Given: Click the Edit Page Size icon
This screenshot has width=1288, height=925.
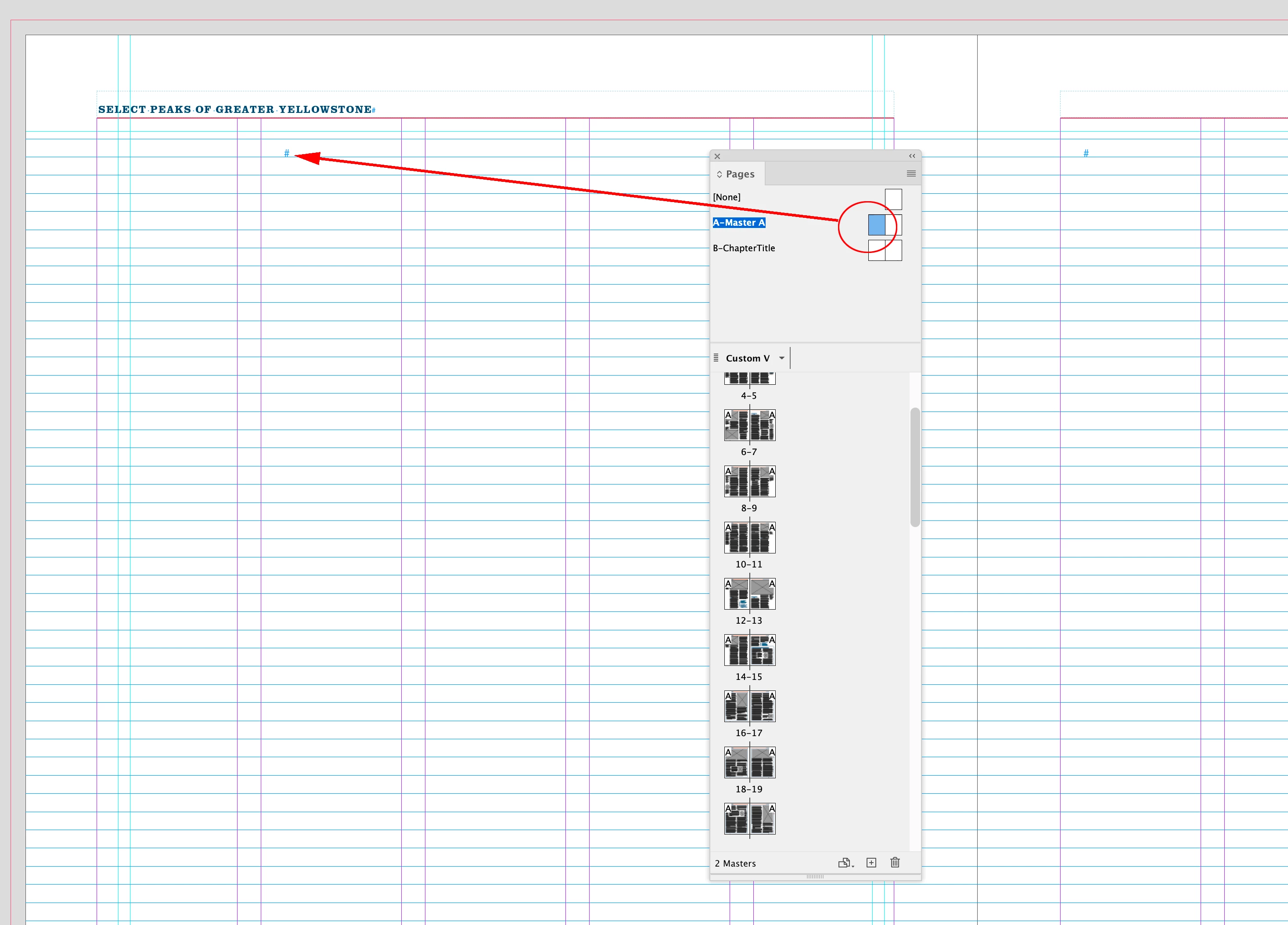Looking at the screenshot, I should coord(845,863).
